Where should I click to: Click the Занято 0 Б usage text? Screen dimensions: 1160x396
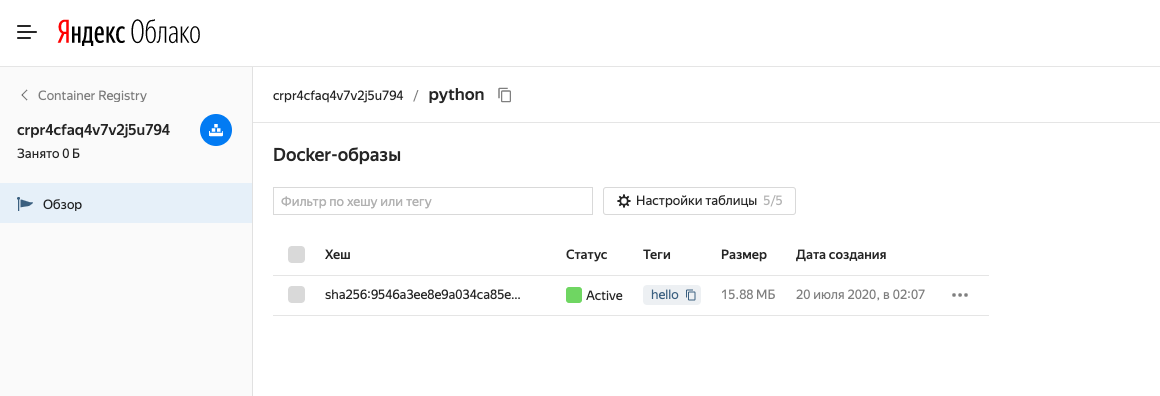click(49, 155)
